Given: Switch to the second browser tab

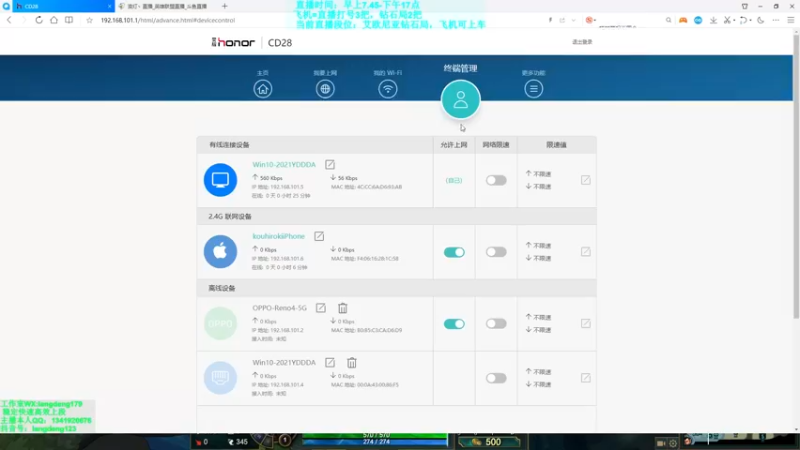Looking at the screenshot, I should pyautogui.click(x=166, y=6).
